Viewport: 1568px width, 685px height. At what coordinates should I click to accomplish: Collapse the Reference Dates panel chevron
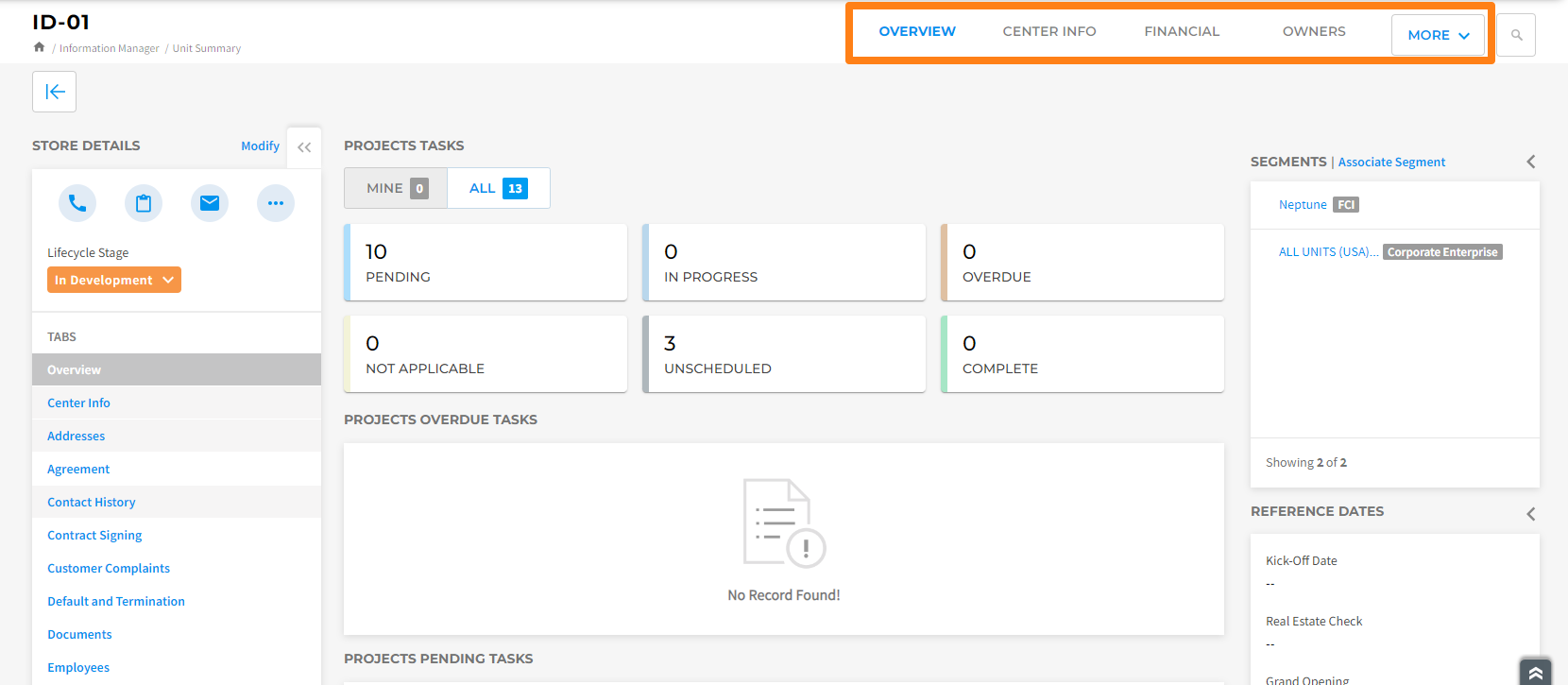pos(1531,514)
